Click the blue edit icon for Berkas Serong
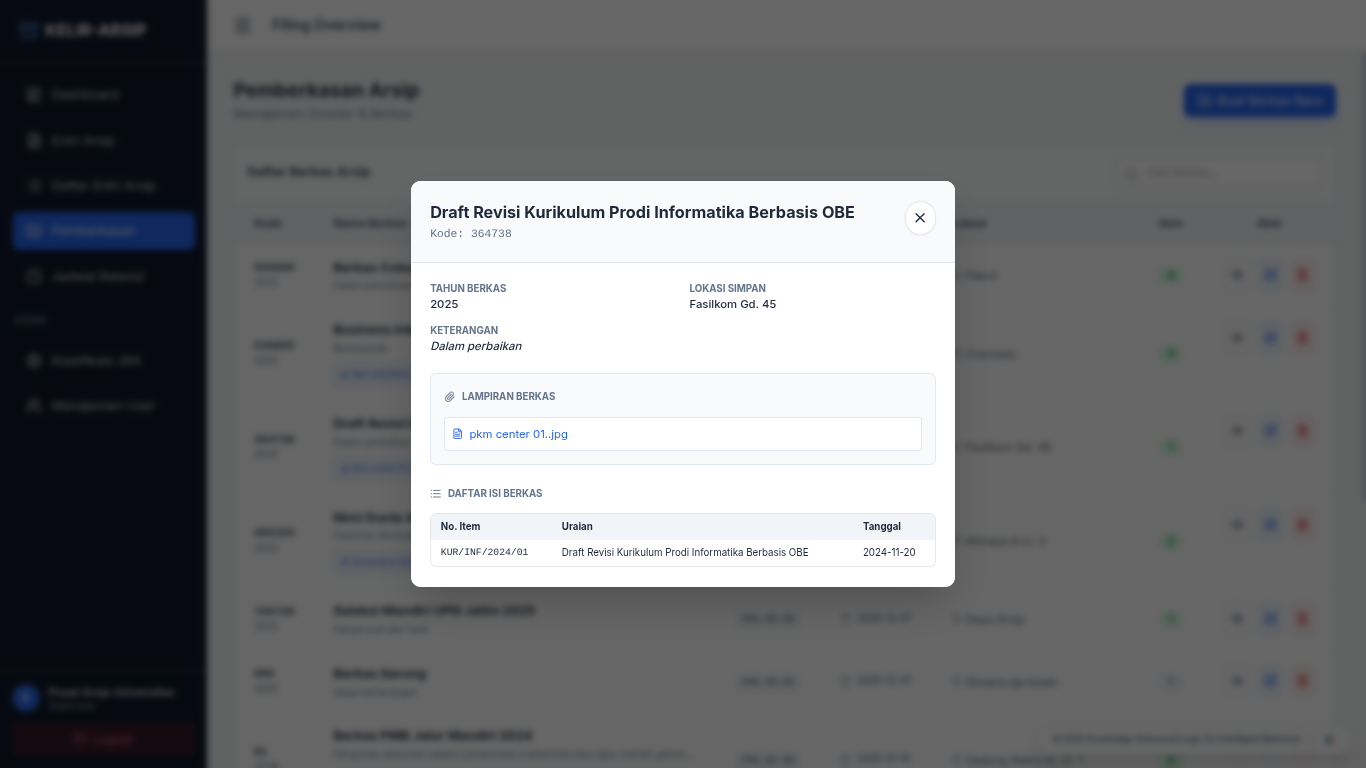The height and width of the screenshot is (768, 1366). tap(1270, 682)
